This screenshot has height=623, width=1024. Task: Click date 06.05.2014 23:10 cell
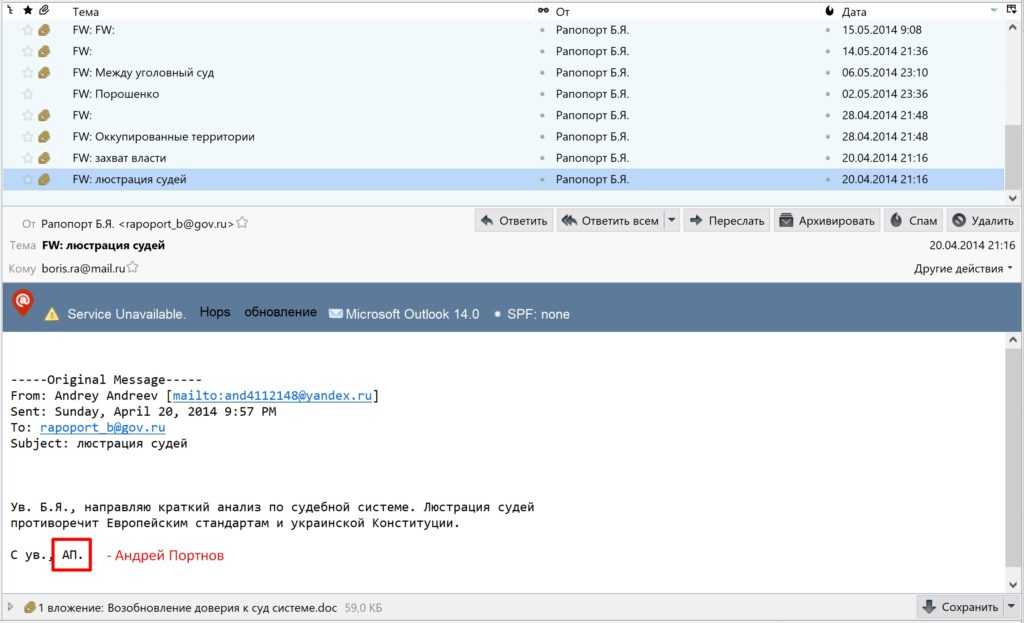884,72
